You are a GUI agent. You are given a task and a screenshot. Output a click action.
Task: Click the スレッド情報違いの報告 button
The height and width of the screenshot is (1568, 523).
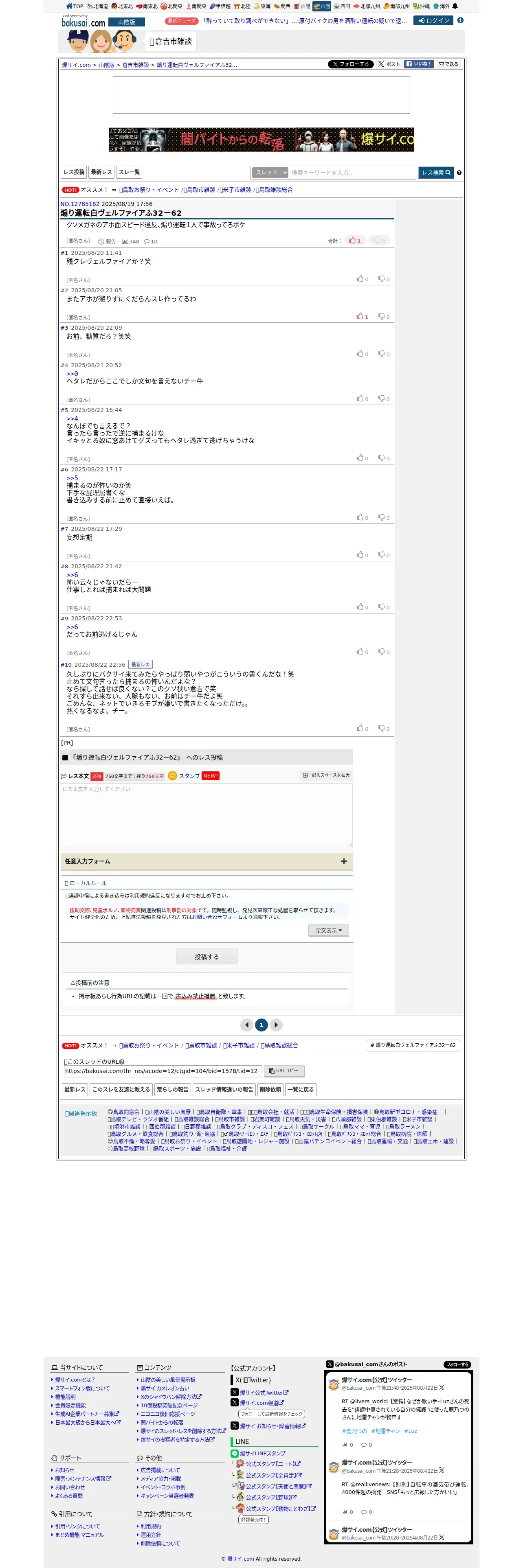coord(224,1090)
